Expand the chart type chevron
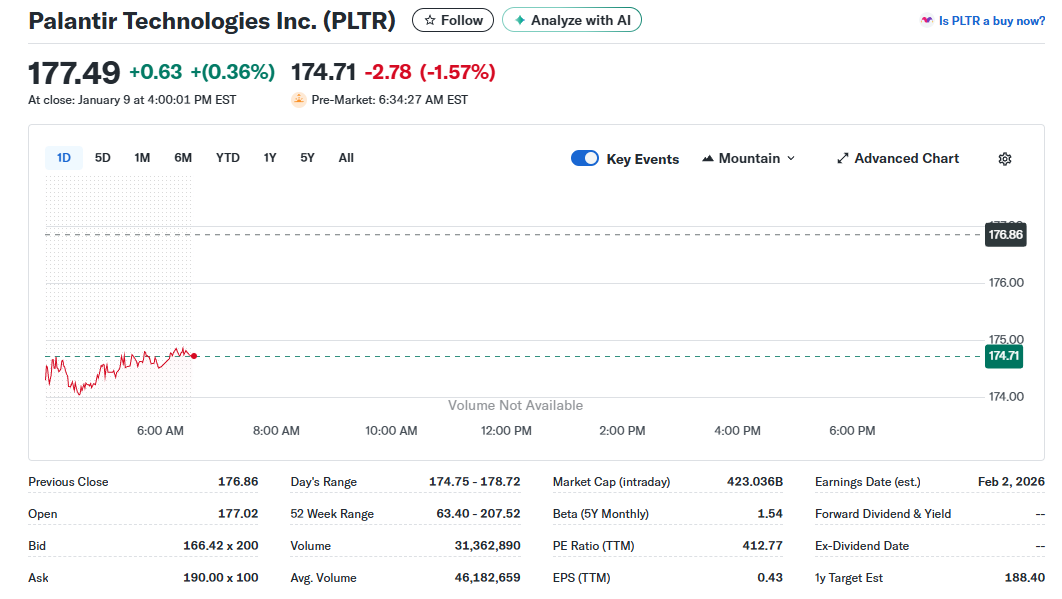The image size is (1062, 599). (790, 158)
